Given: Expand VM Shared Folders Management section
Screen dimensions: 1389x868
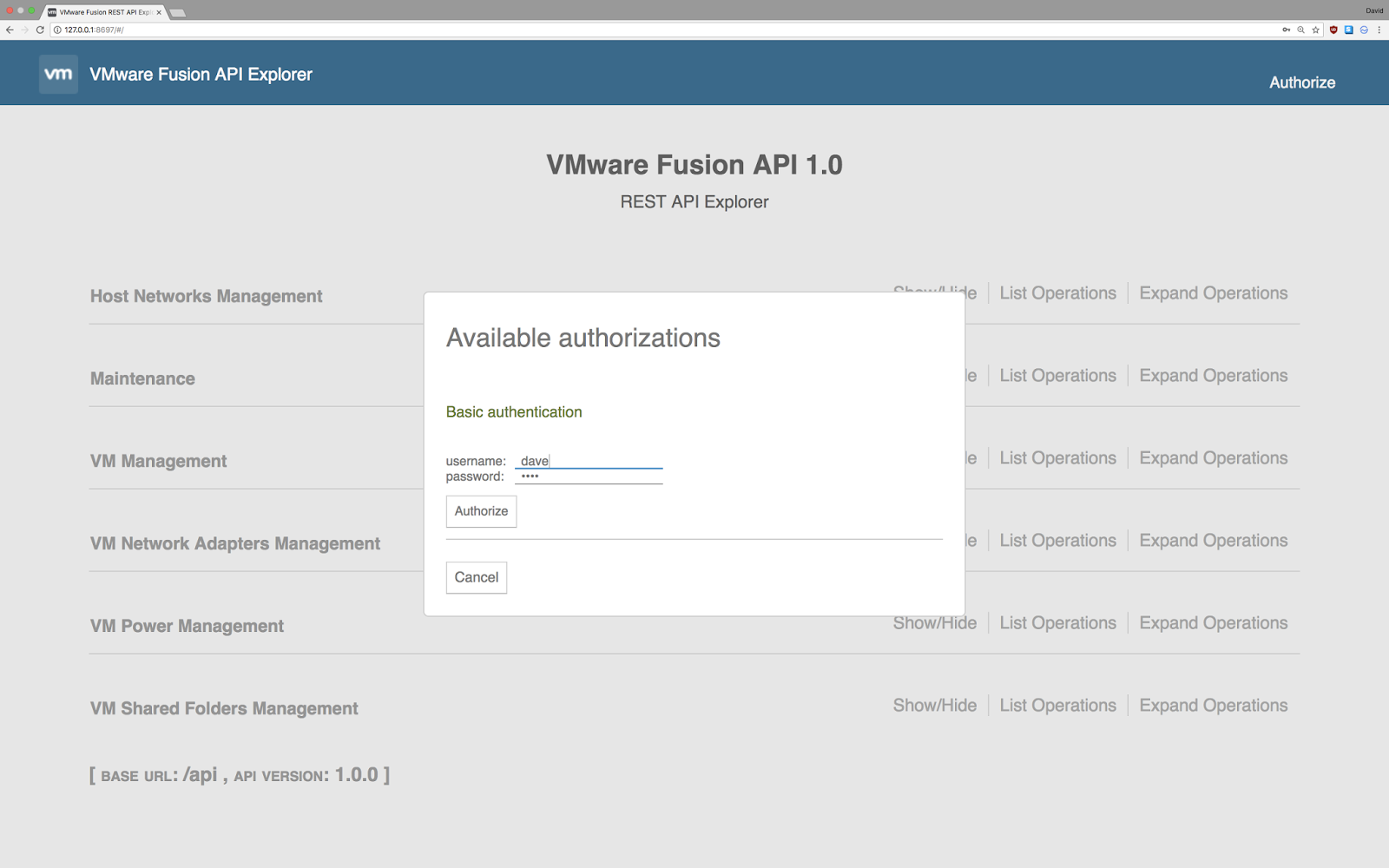Looking at the screenshot, I should (224, 708).
